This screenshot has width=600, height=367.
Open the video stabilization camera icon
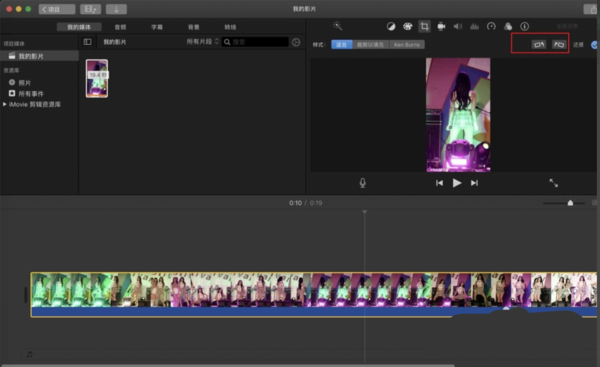tap(441, 26)
